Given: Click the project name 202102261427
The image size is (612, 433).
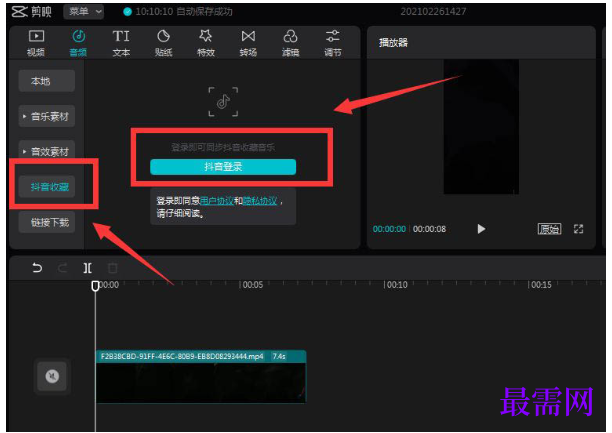Looking at the screenshot, I should (x=433, y=12).
